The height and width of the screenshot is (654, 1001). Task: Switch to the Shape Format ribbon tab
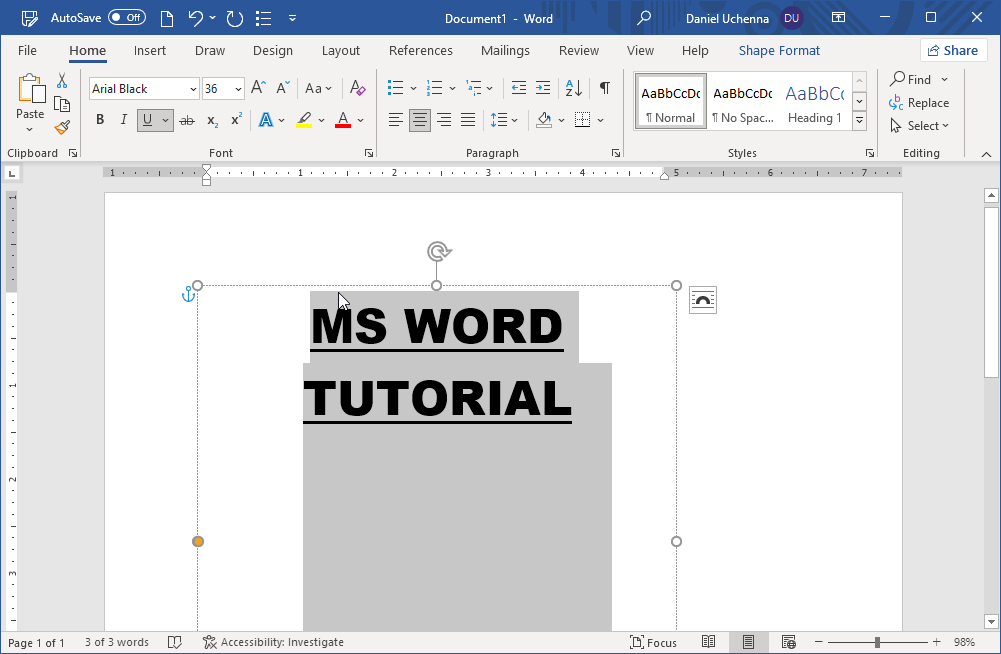point(779,50)
